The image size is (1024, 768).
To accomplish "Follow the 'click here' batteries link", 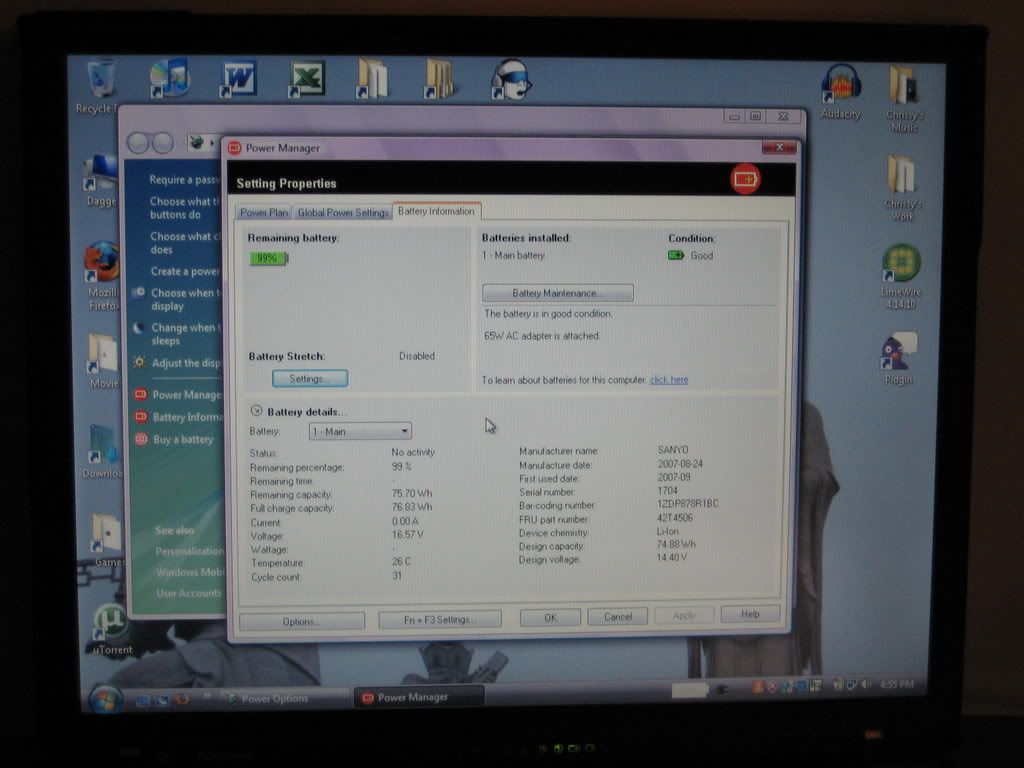I will 668,380.
